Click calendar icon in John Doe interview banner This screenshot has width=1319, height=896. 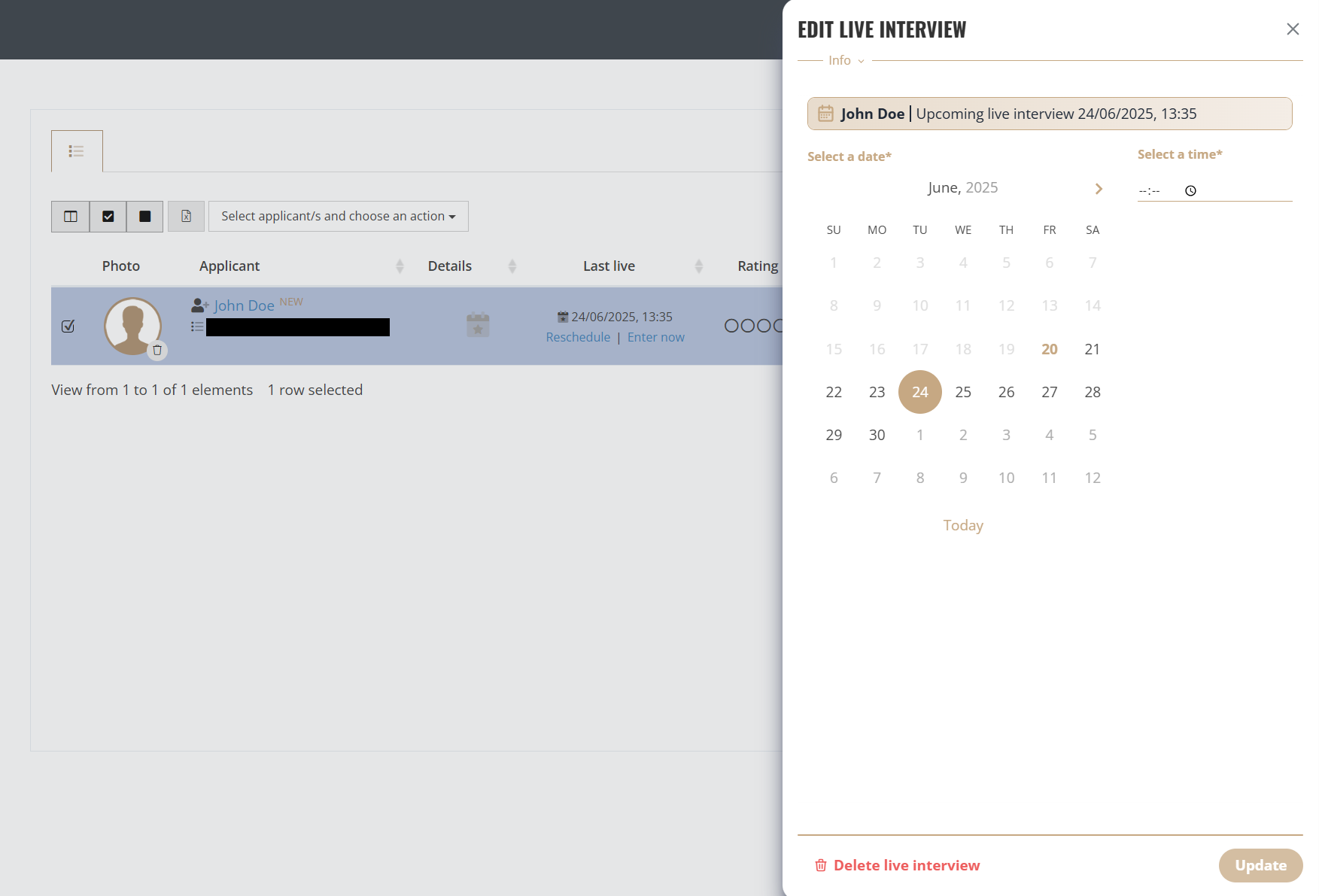pyautogui.click(x=825, y=114)
